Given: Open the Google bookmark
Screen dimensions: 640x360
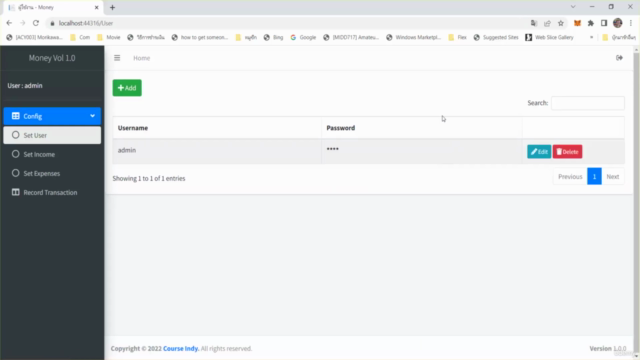Looking at the screenshot, I should [303, 37].
